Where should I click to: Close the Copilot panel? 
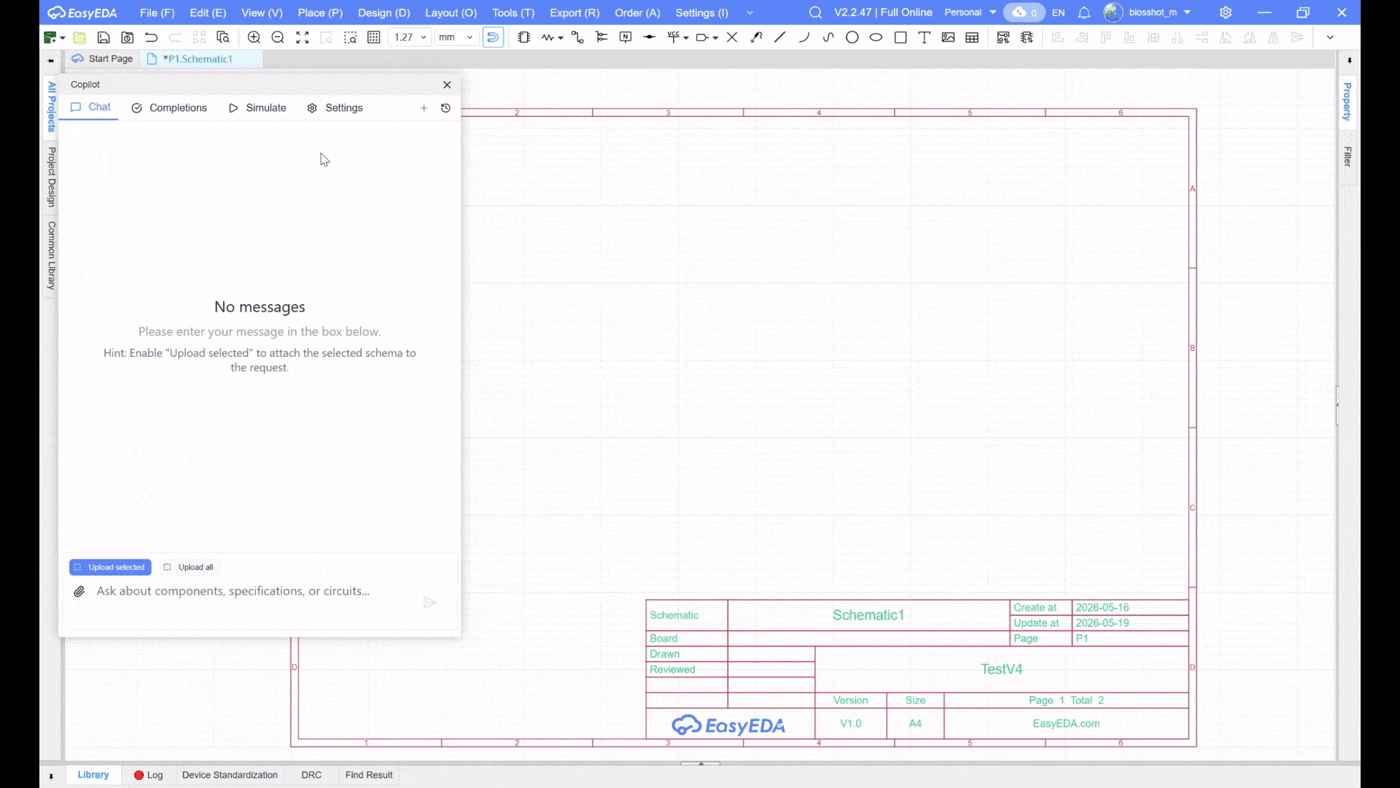point(447,85)
